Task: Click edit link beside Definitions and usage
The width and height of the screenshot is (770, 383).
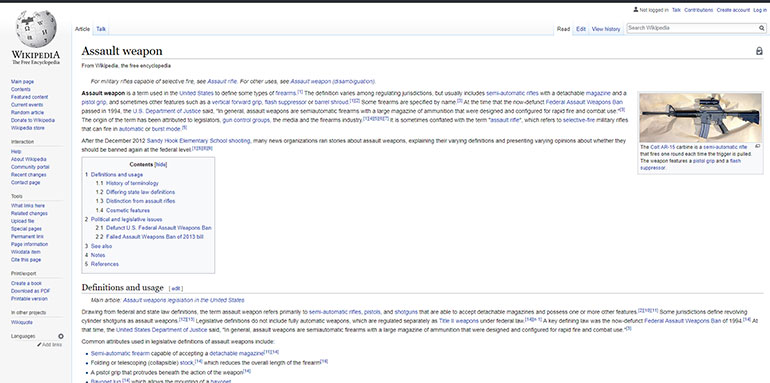Action: pyautogui.click(x=176, y=289)
